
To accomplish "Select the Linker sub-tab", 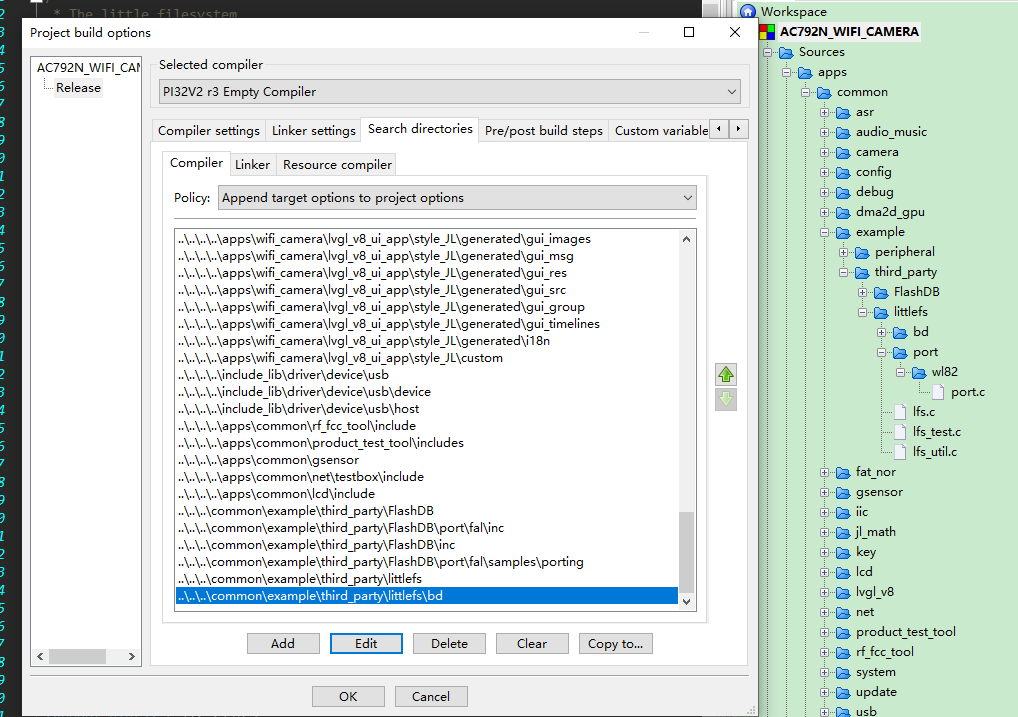I will click(x=252, y=165).
